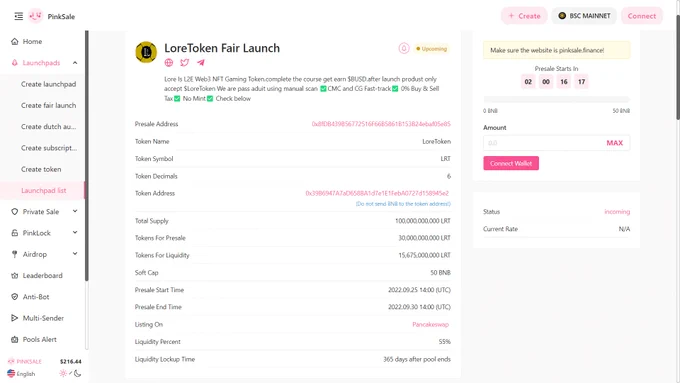Open Create fair launch
This screenshot has height=383, width=680.
pos(48,105)
